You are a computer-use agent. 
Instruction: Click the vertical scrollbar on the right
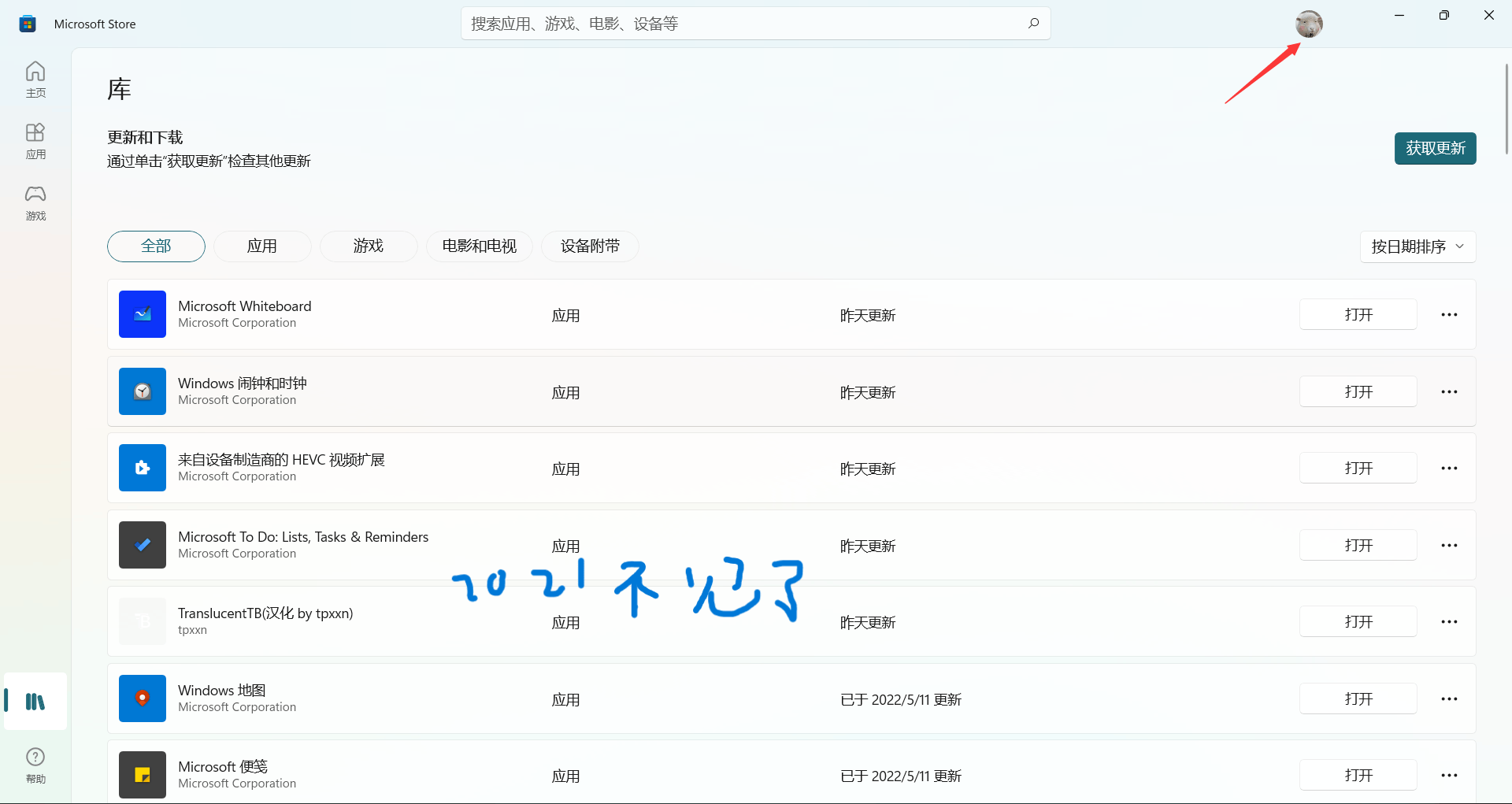[1506, 109]
